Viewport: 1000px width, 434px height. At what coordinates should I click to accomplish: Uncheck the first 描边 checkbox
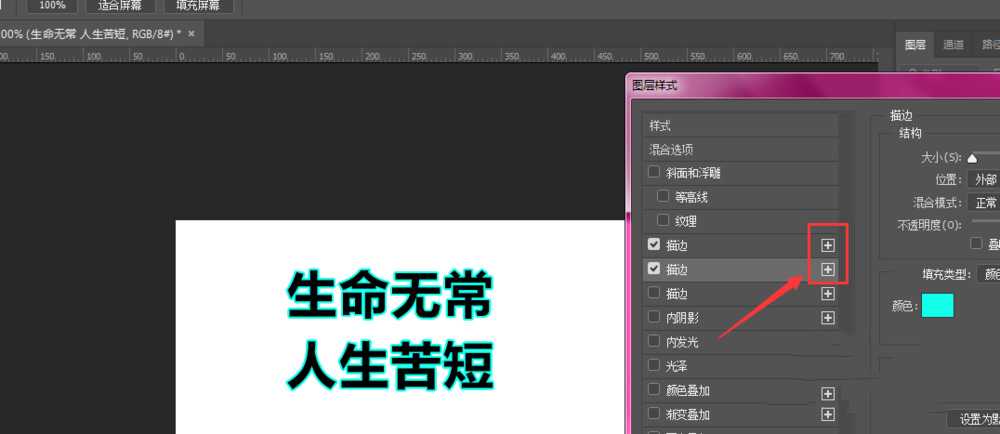click(654, 245)
